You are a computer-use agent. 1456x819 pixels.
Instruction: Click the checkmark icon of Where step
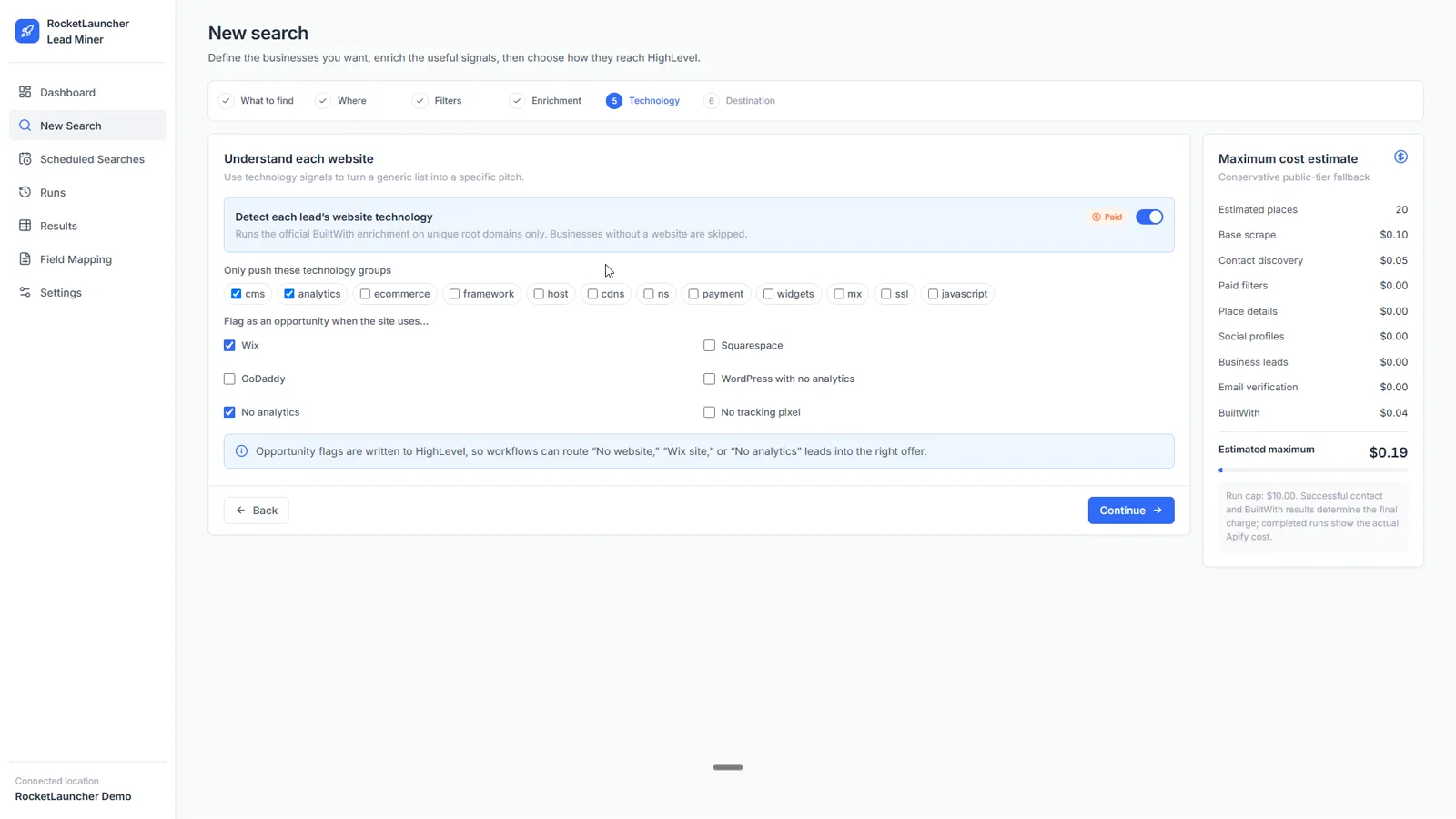point(323,101)
